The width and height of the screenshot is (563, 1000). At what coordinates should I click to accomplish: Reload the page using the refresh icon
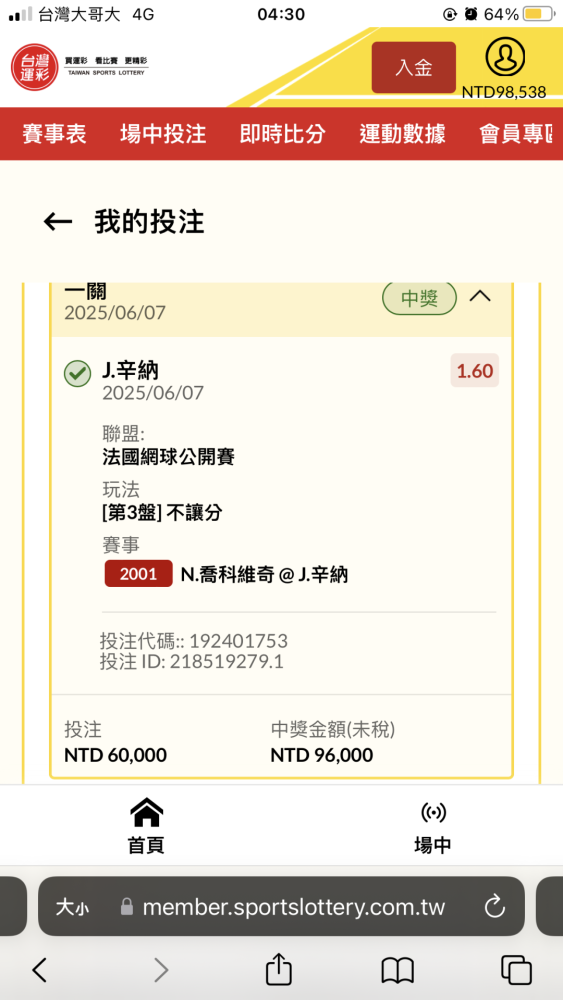[495, 906]
